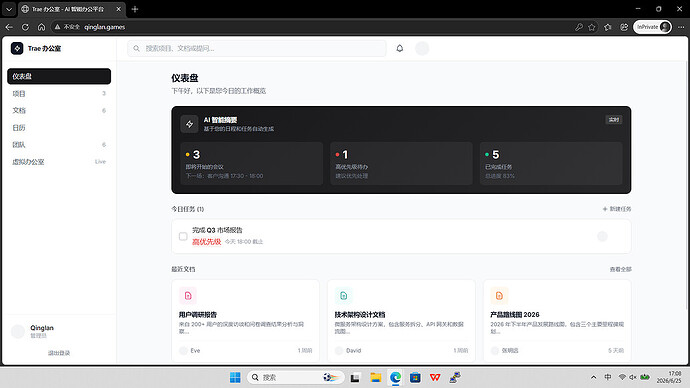Open the 用户调研报告 document card title

coord(198,315)
